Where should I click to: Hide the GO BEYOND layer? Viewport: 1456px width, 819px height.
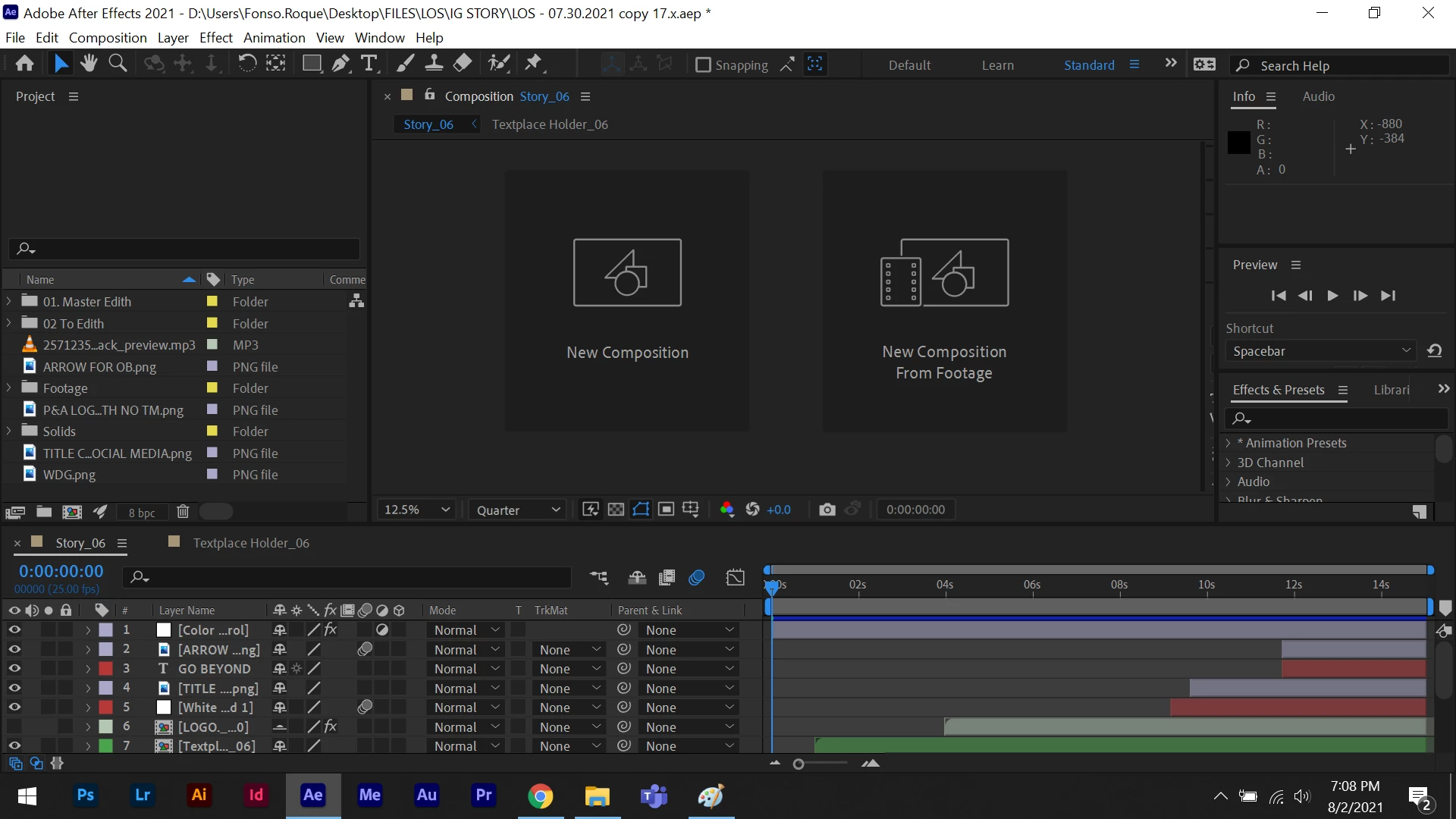(14, 668)
